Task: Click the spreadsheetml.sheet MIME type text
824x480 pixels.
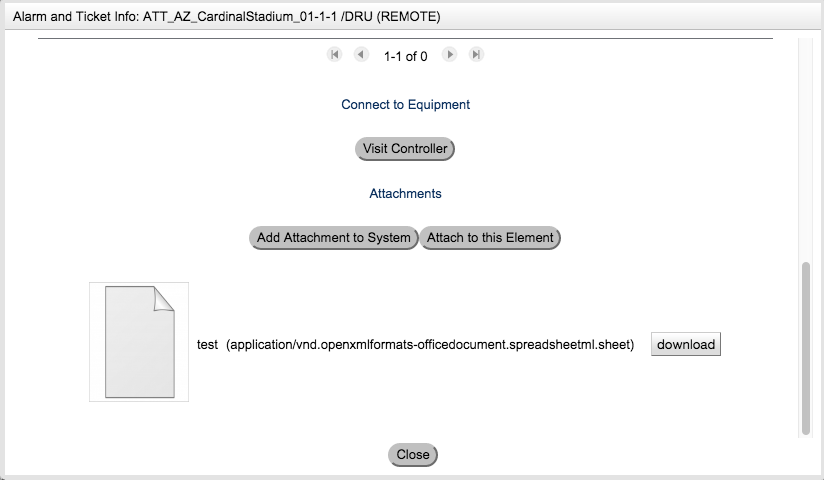Action: pos(430,344)
